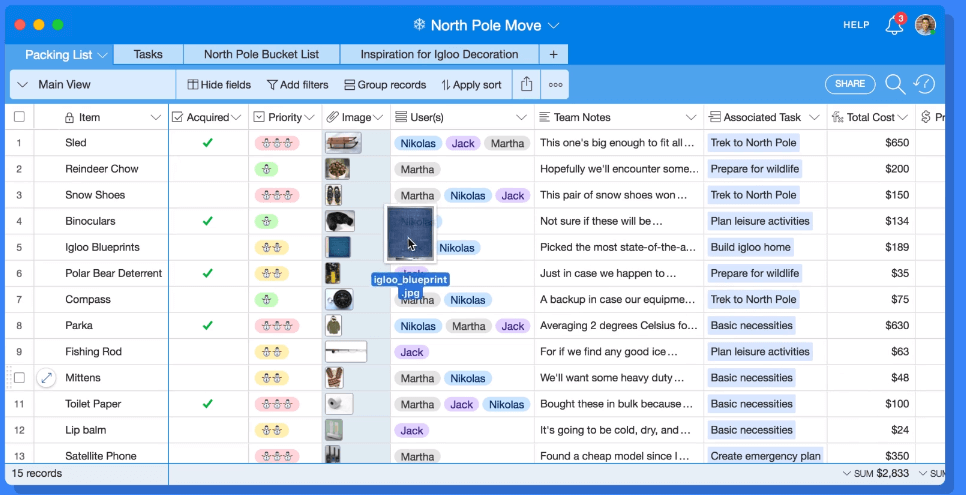Click the lock icon in Item header
This screenshot has width=966, height=495.
70,117
